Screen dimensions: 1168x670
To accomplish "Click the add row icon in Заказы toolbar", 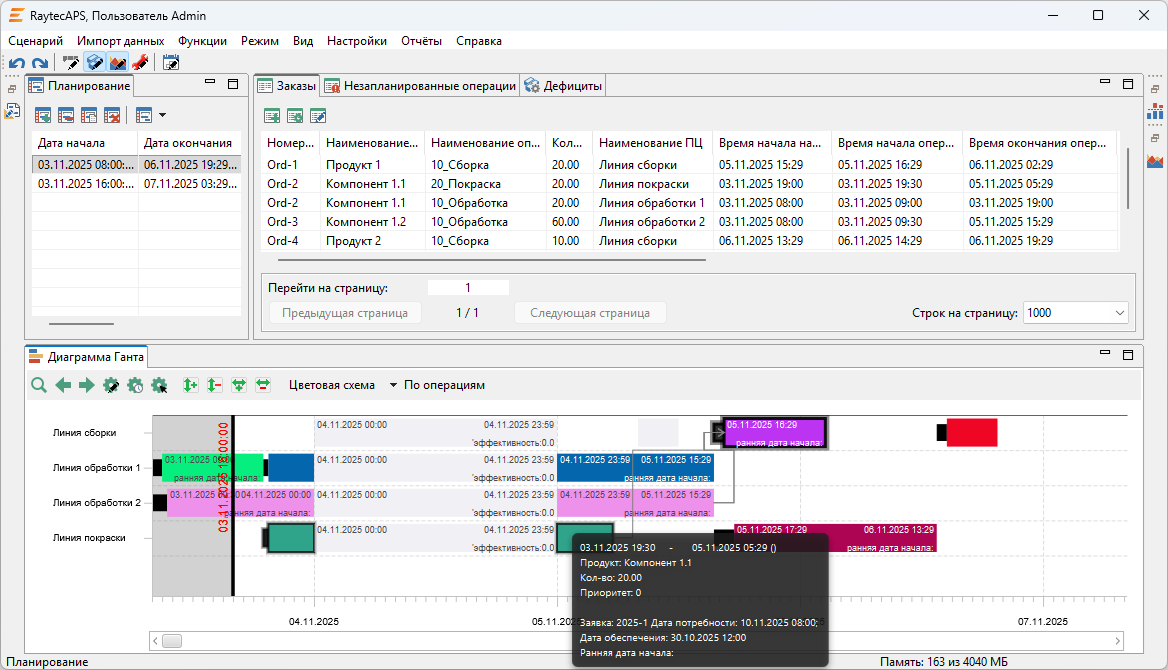I will 271,116.
